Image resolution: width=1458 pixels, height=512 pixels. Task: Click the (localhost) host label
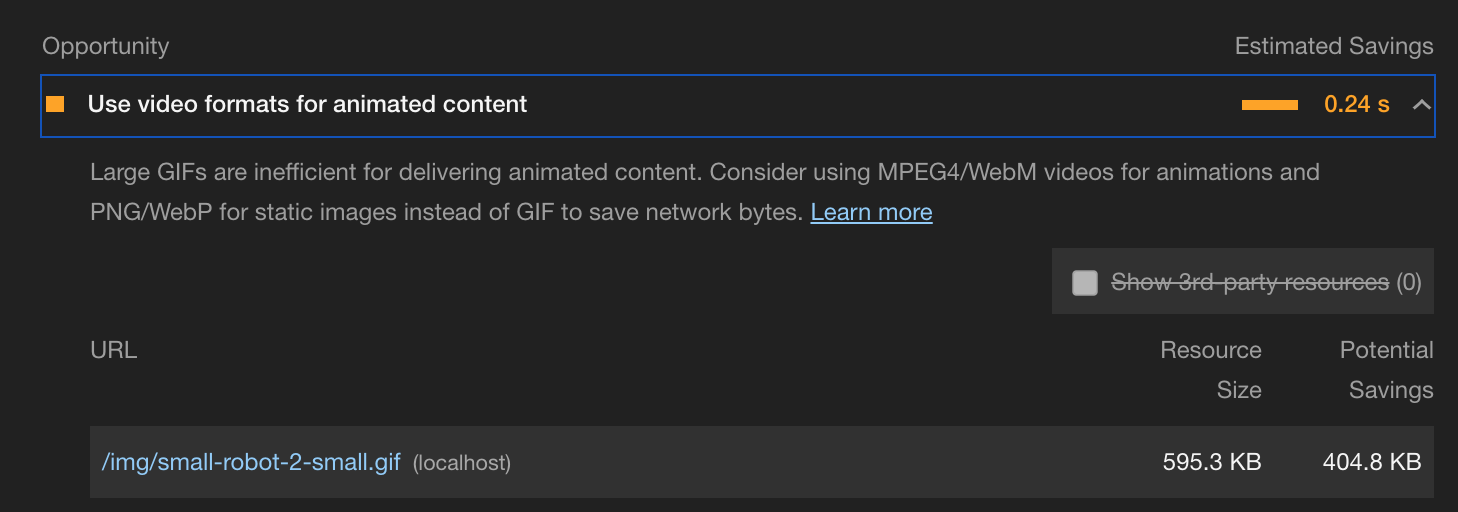(x=462, y=463)
